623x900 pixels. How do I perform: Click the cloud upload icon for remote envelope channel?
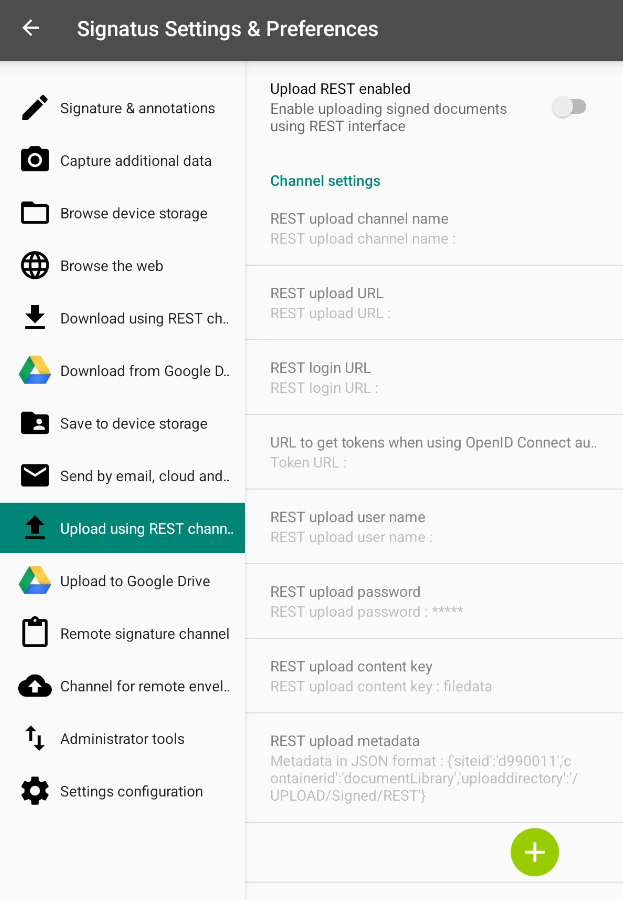tap(35, 686)
